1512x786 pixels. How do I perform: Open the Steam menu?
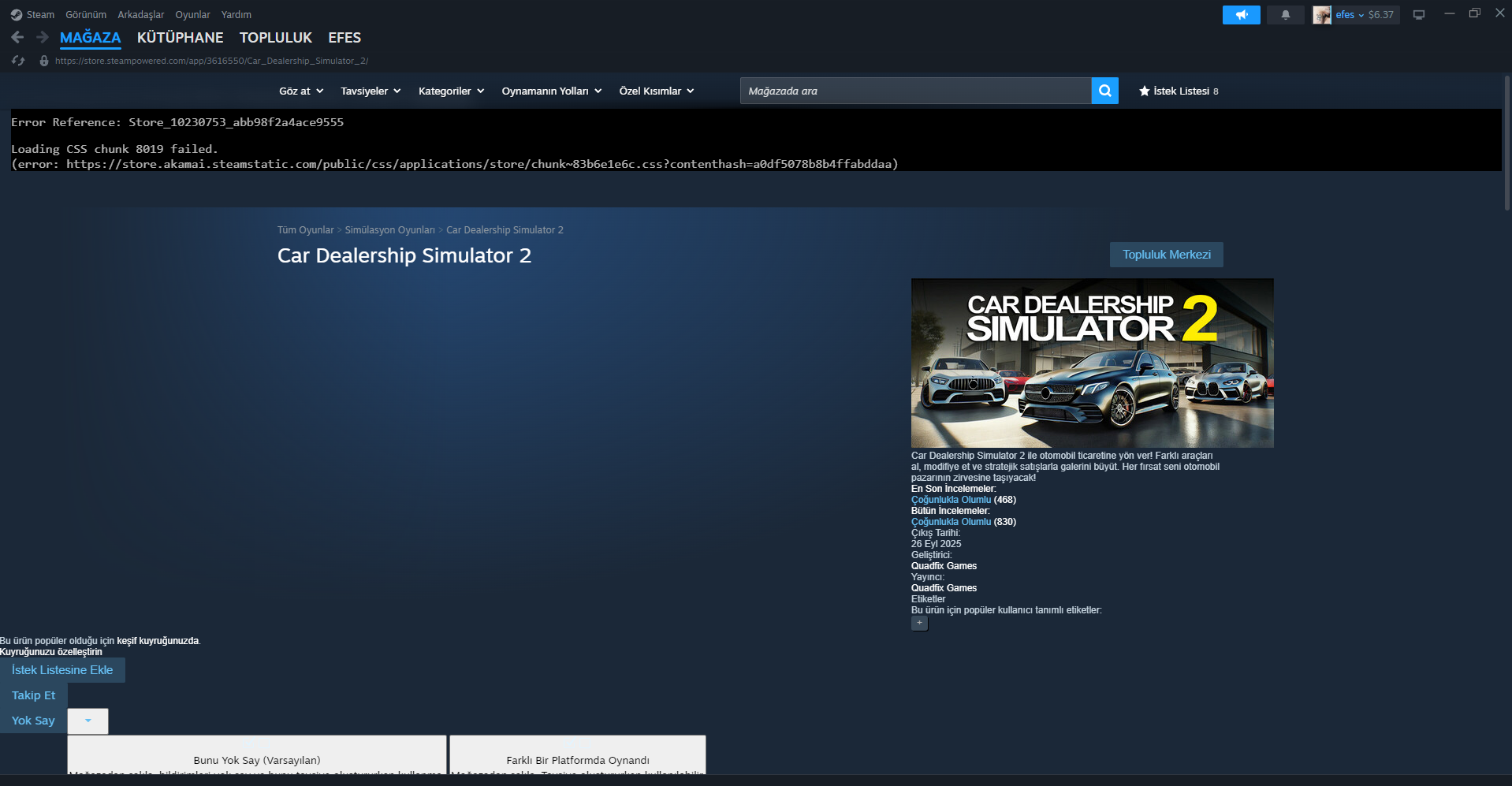click(40, 15)
